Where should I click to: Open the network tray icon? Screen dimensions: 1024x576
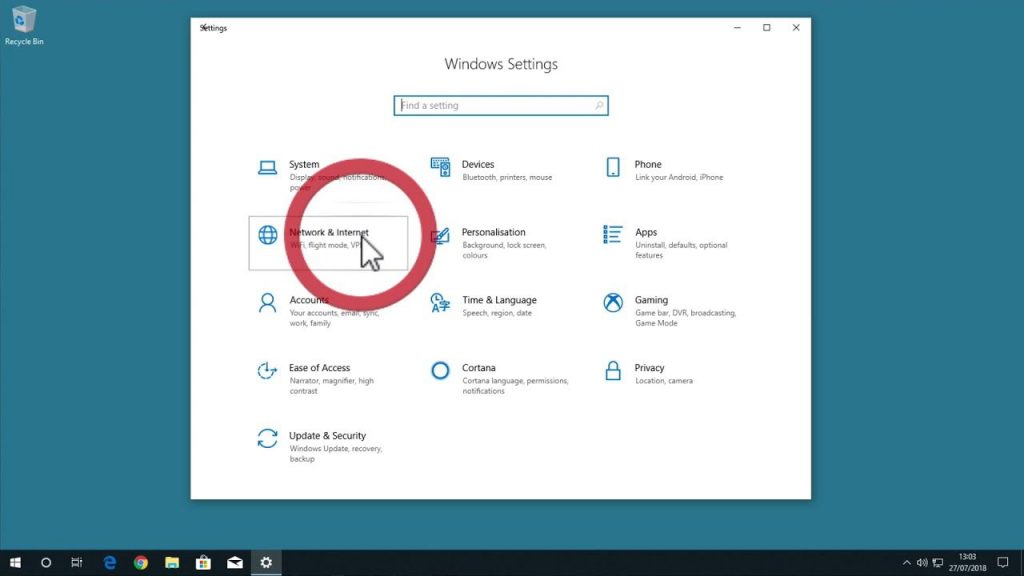click(x=938, y=562)
